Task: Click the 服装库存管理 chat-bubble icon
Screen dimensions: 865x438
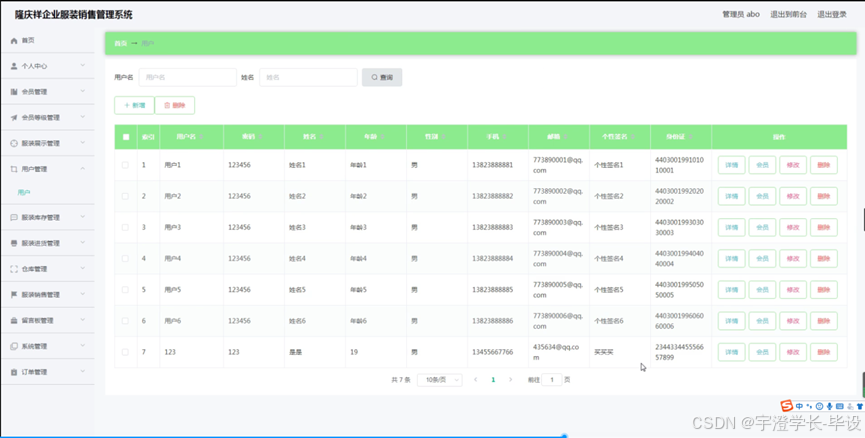Action: [14, 217]
